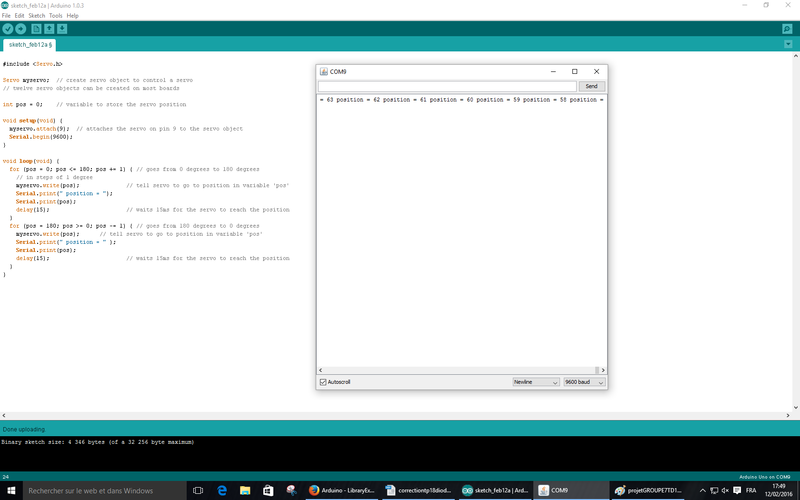Click the Verify sketch checkmark icon
Image resolution: width=800 pixels, height=500 pixels.
click(x=8, y=29)
